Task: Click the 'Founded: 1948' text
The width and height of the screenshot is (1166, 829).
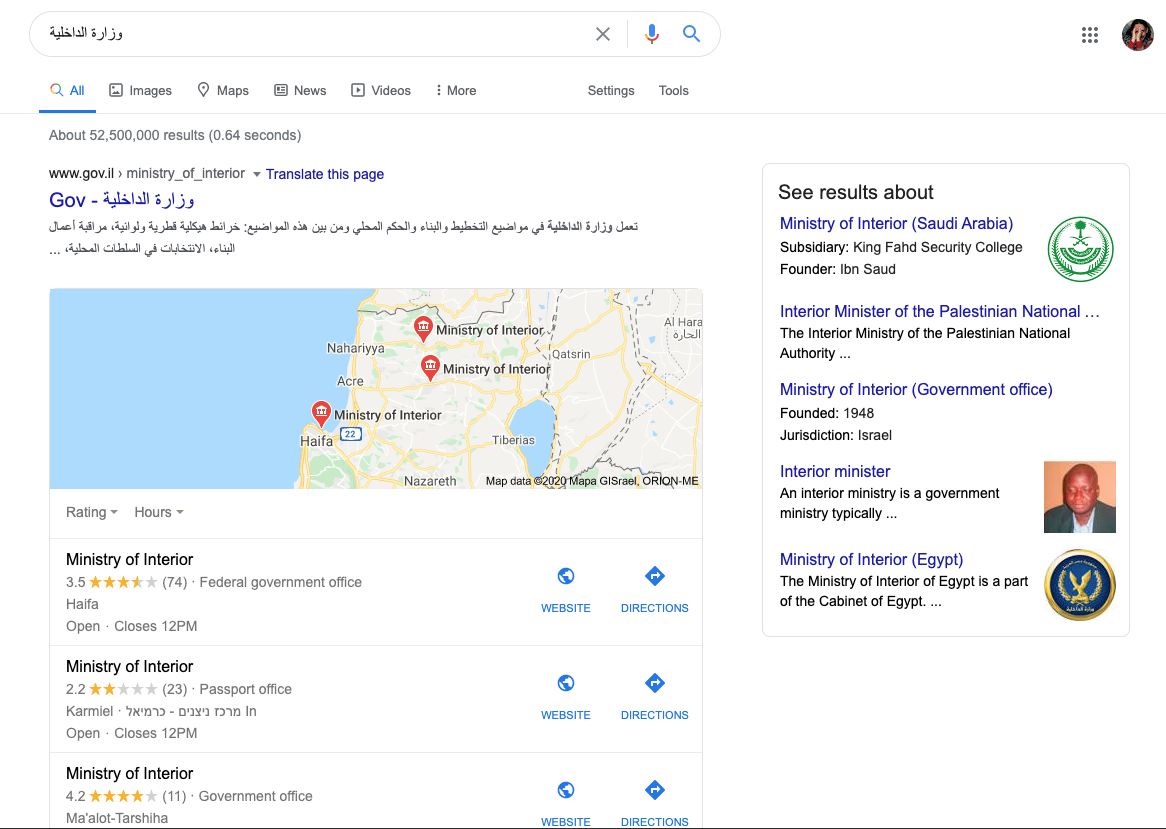Action: tap(827, 413)
